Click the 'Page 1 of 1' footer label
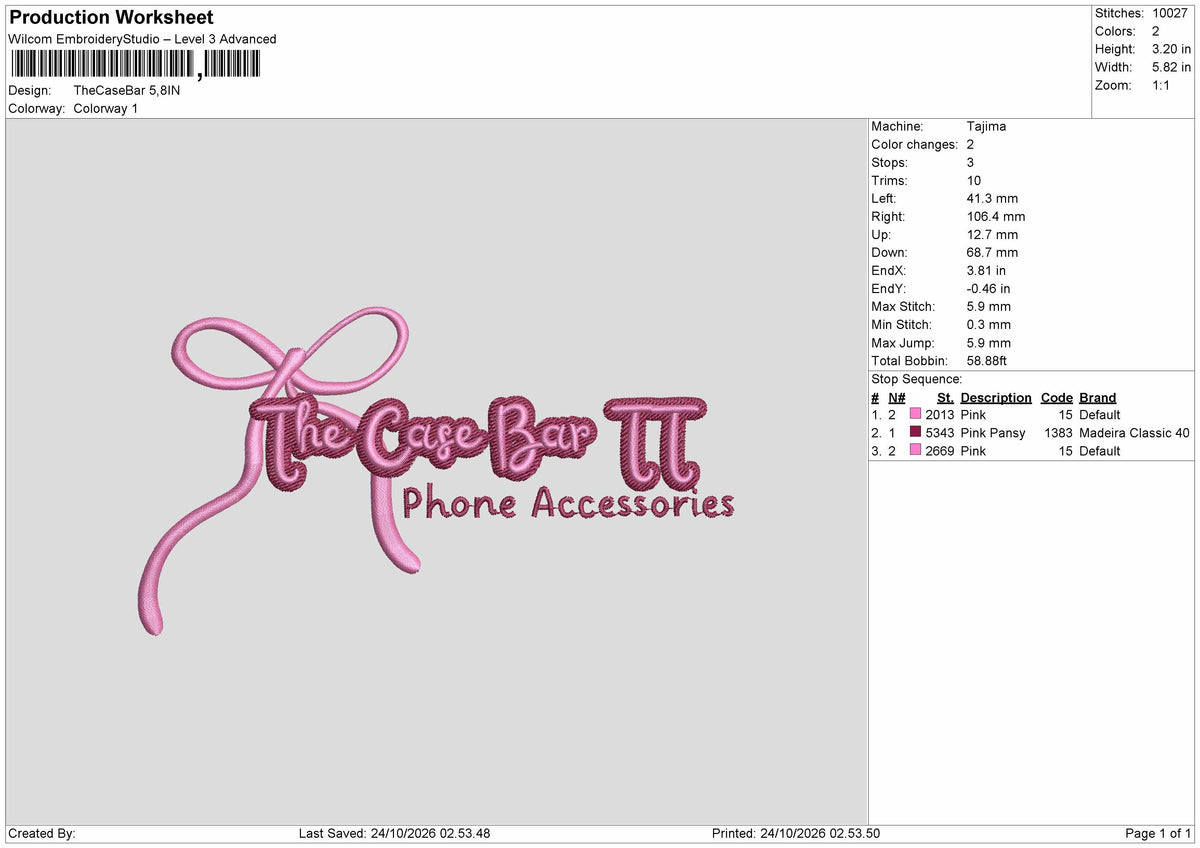1200x848 pixels. pos(1158,833)
